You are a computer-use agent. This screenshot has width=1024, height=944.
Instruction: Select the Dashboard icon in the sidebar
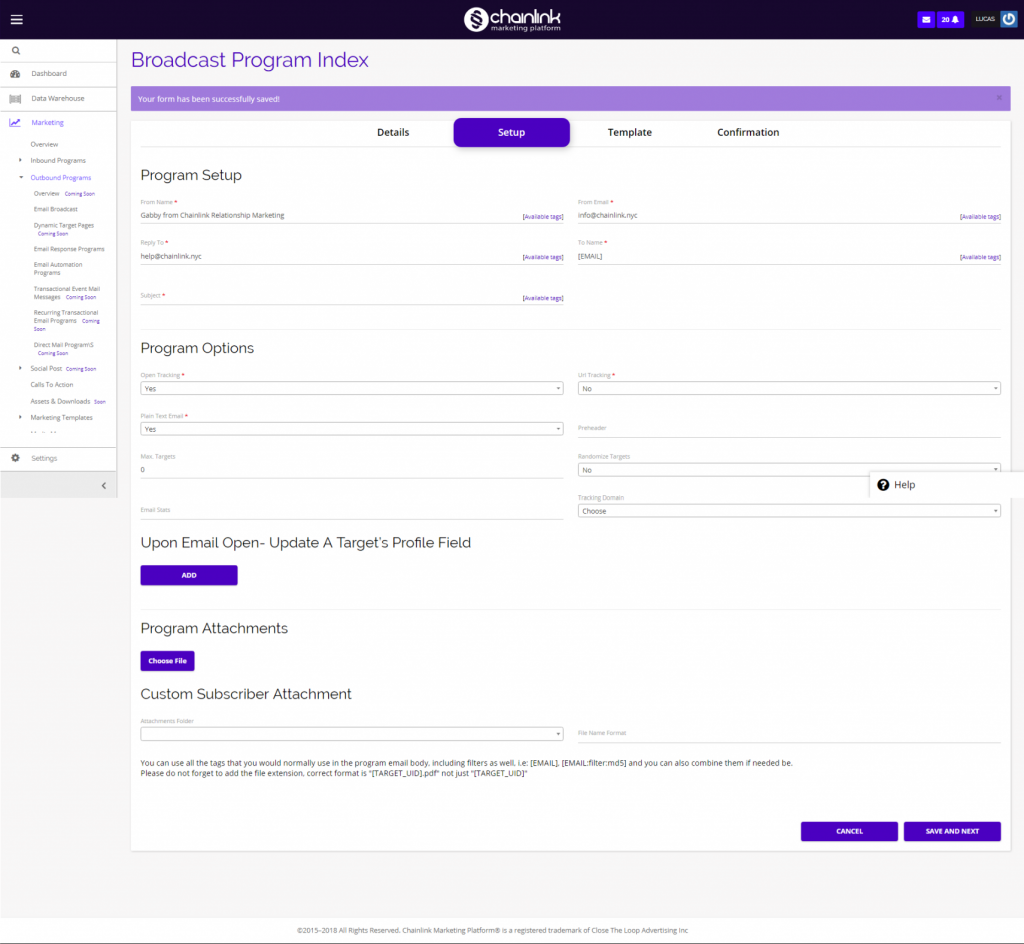(14, 73)
